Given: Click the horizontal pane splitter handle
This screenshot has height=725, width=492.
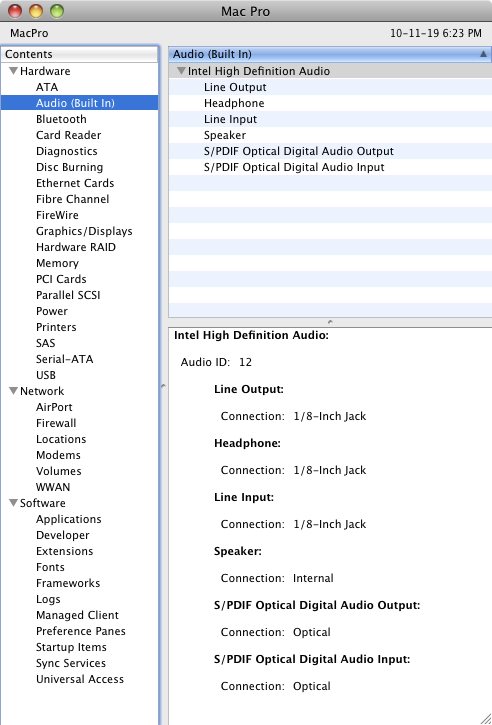Looking at the screenshot, I should pos(330,321).
